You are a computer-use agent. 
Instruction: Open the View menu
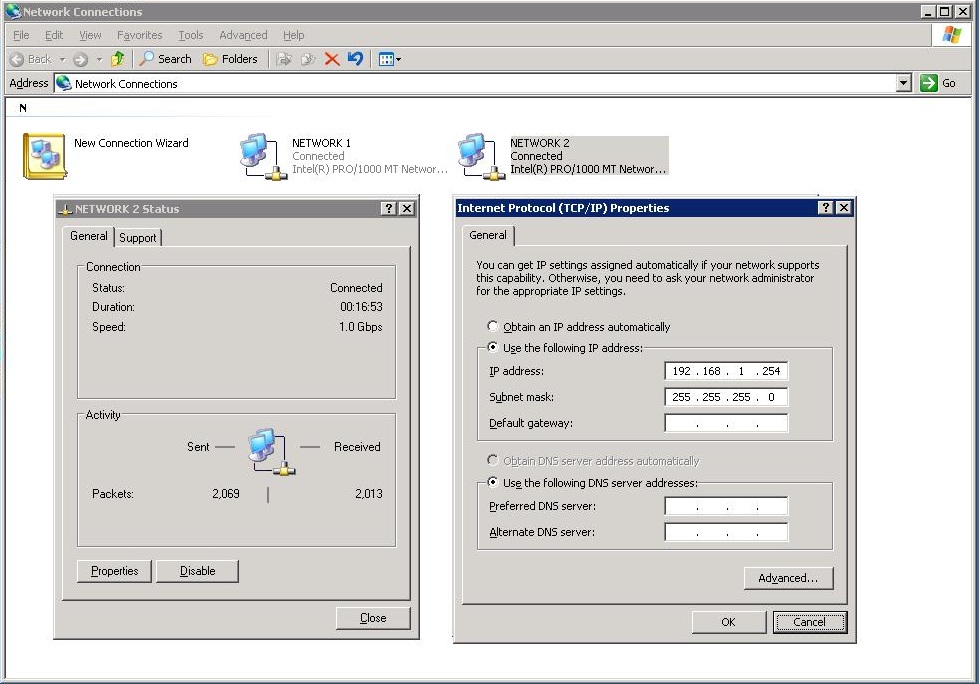point(90,35)
